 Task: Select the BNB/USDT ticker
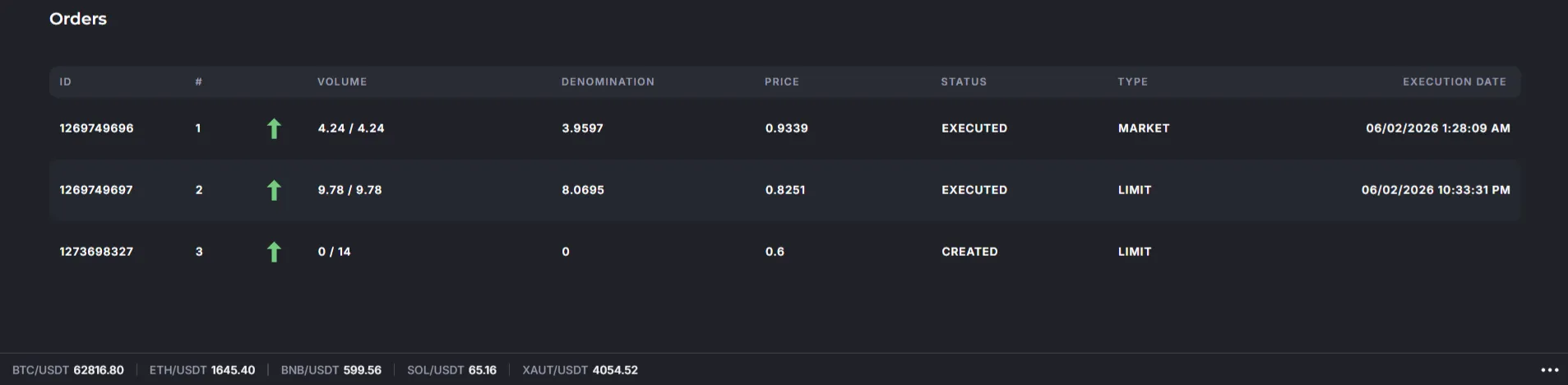click(331, 370)
